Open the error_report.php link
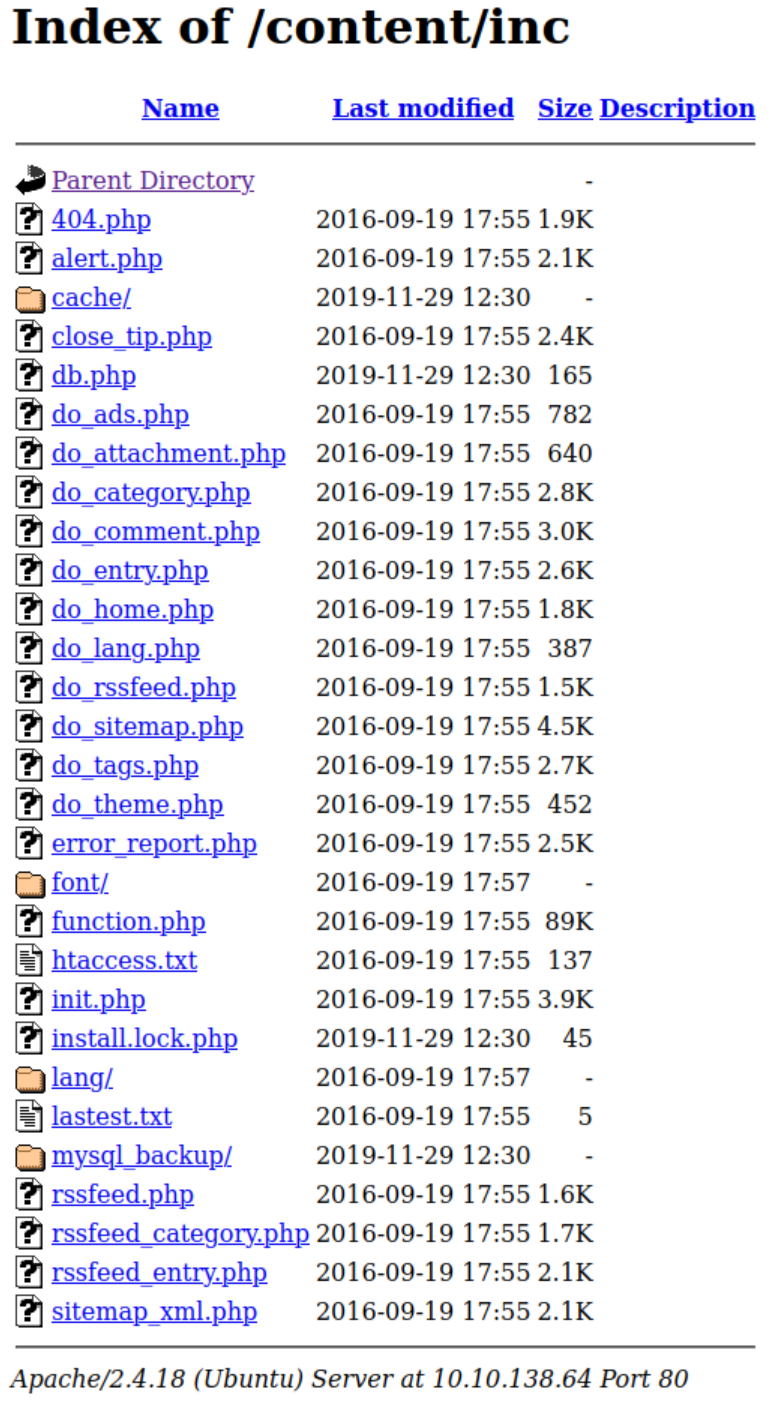This screenshot has width=771, height=1413. click(154, 844)
